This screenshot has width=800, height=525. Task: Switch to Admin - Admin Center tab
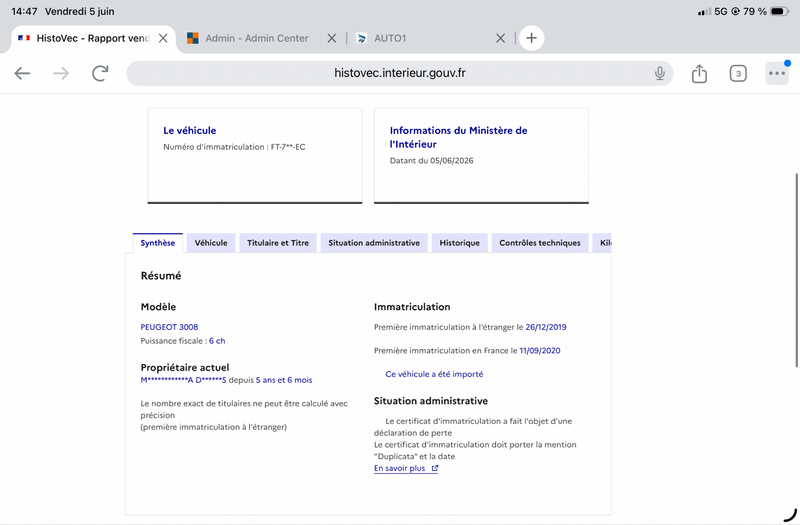pos(257,38)
